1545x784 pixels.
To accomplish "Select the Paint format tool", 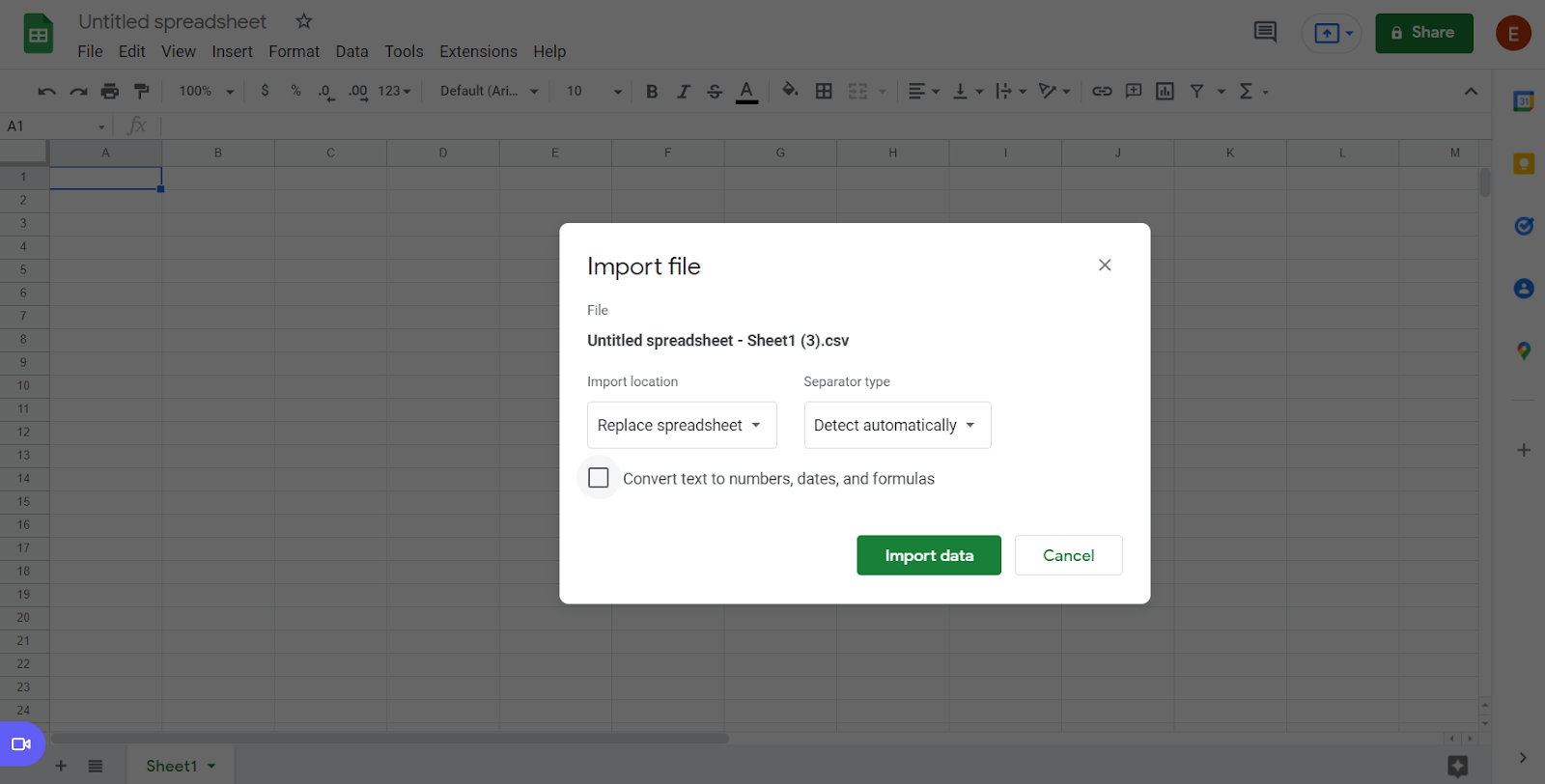I will [142, 91].
